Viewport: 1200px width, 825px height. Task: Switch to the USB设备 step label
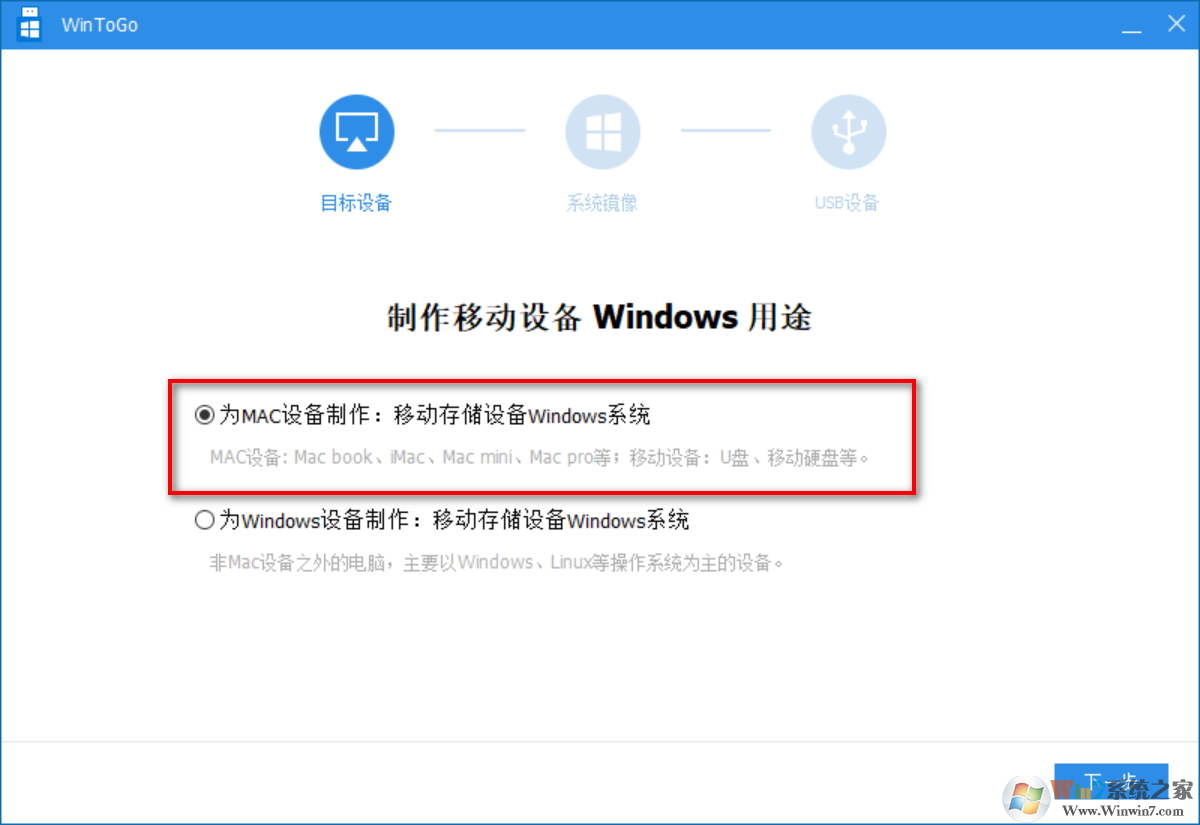847,203
